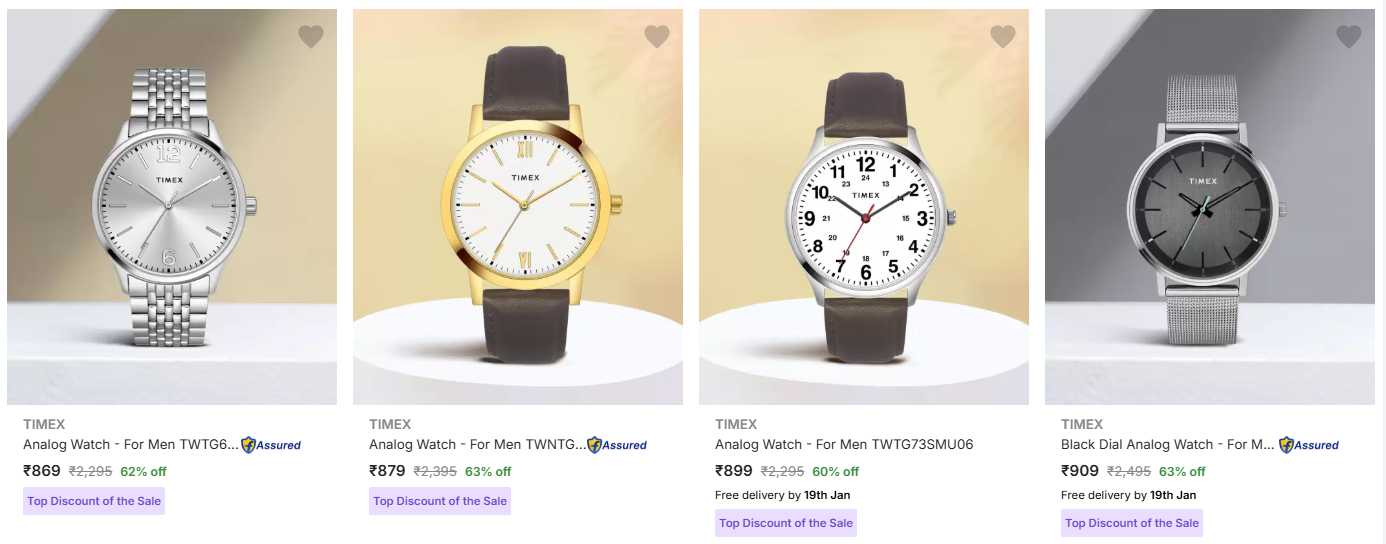This screenshot has width=1386, height=544.
Task: Click Top Discount tag under ₹909 watch
Action: click(x=1132, y=523)
